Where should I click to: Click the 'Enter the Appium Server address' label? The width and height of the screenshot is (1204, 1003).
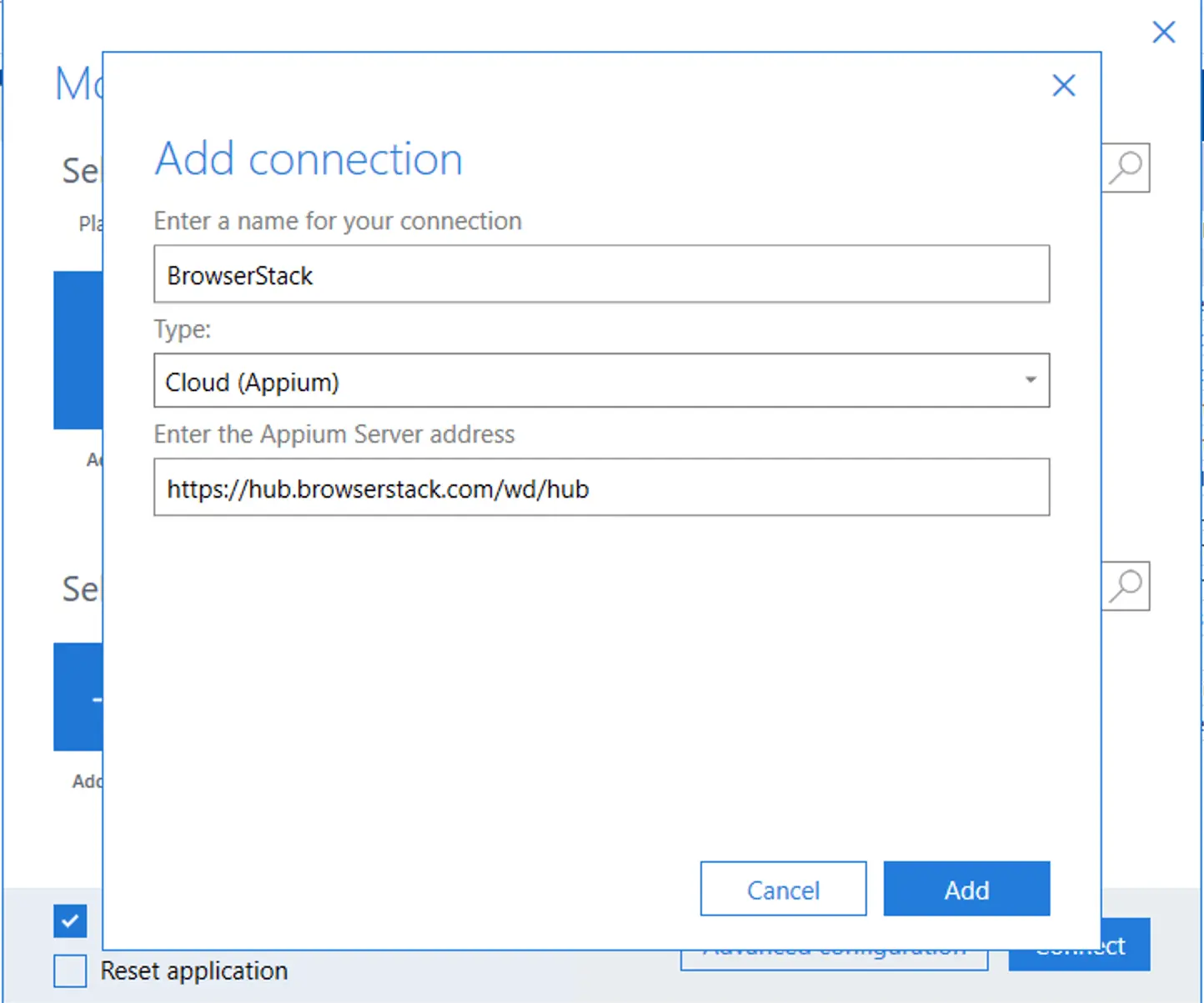click(x=334, y=434)
